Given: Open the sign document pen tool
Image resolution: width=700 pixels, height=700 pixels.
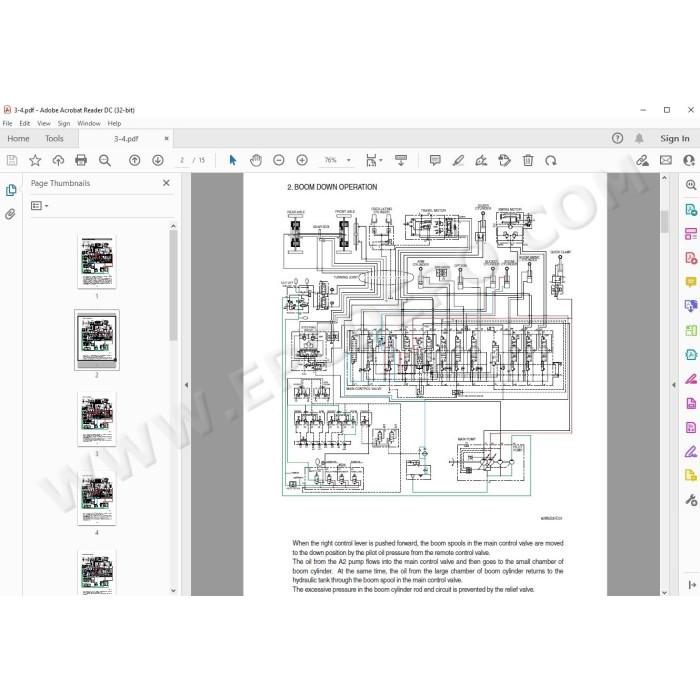Looking at the screenshot, I should click(x=481, y=160).
